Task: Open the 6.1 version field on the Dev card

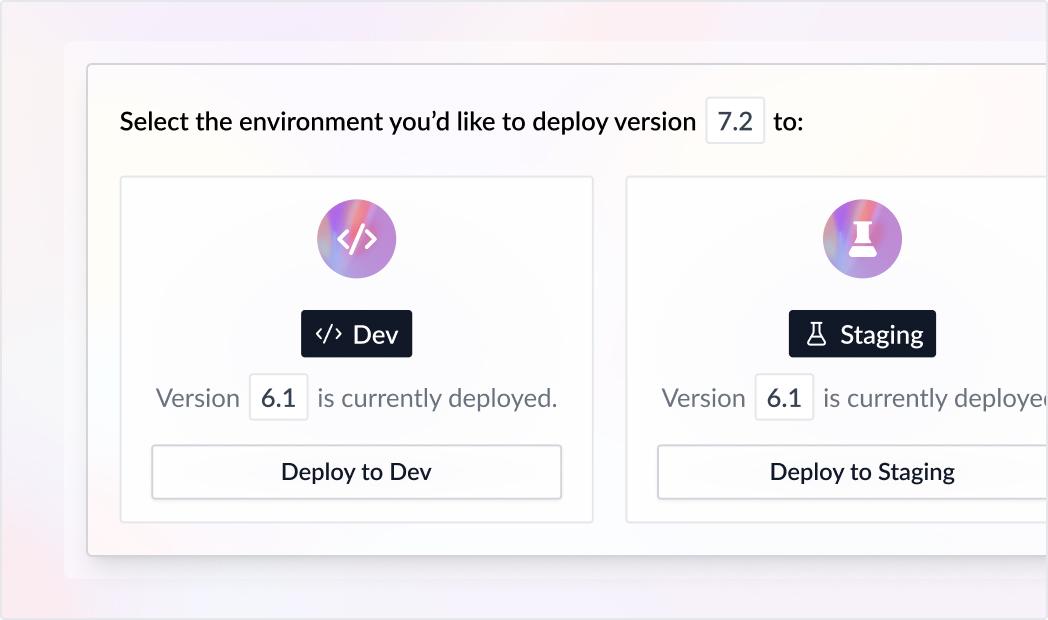Action: (278, 397)
